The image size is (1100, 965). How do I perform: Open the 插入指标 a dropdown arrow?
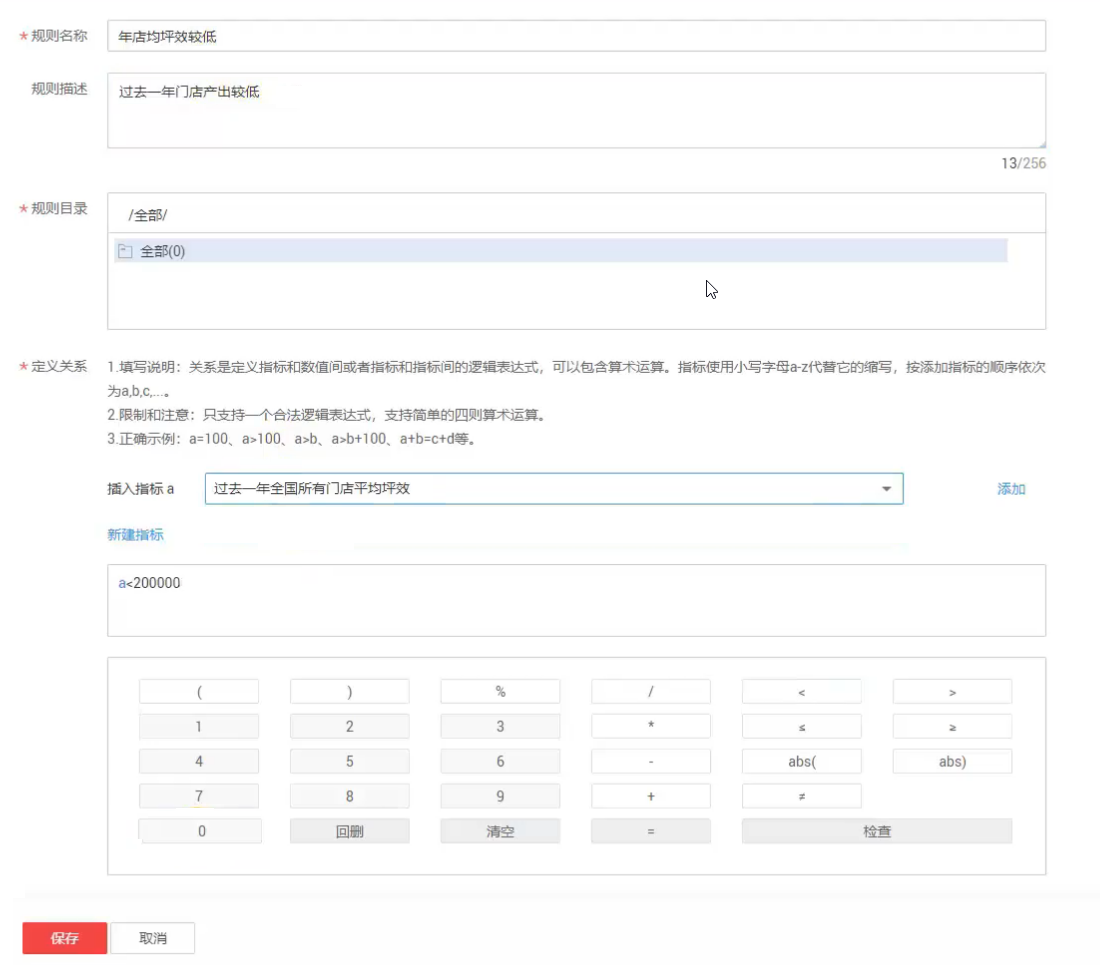885,489
